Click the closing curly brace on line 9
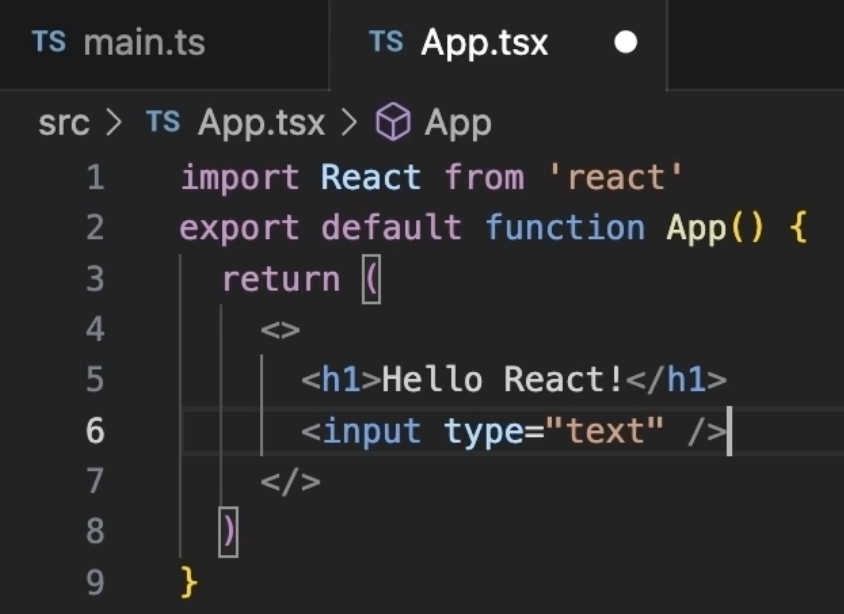 tap(189, 582)
